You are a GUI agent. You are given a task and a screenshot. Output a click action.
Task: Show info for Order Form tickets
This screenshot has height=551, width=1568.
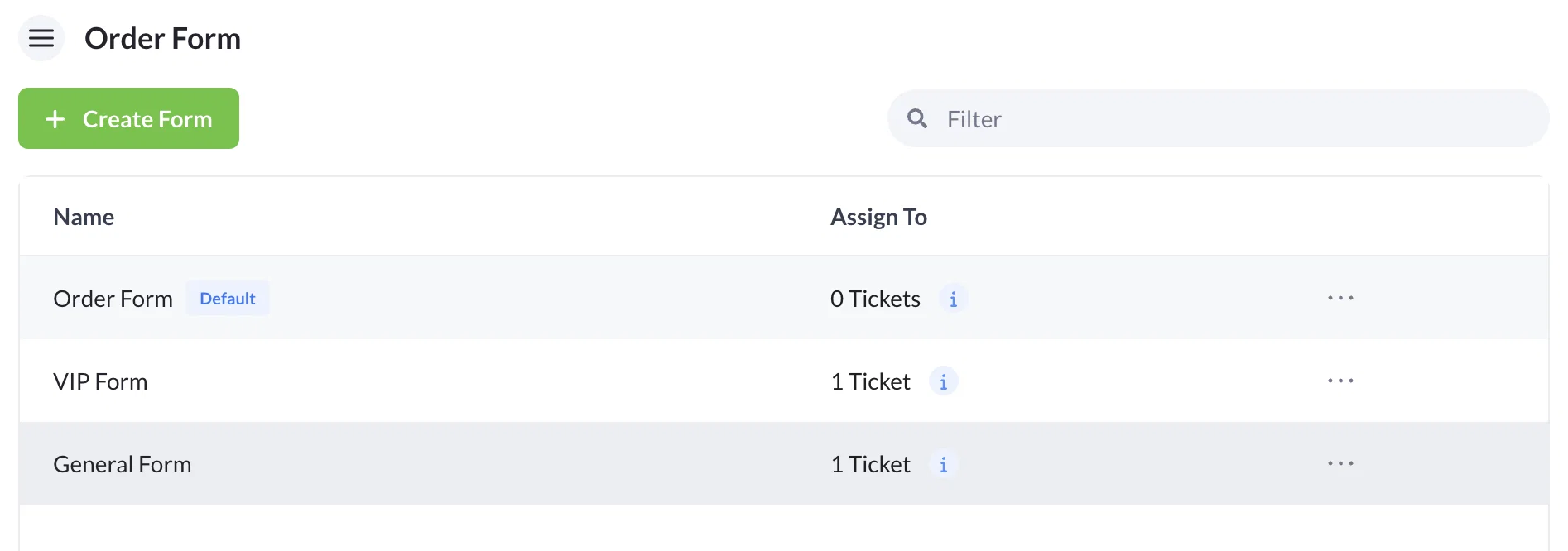click(x=953, y=299)
